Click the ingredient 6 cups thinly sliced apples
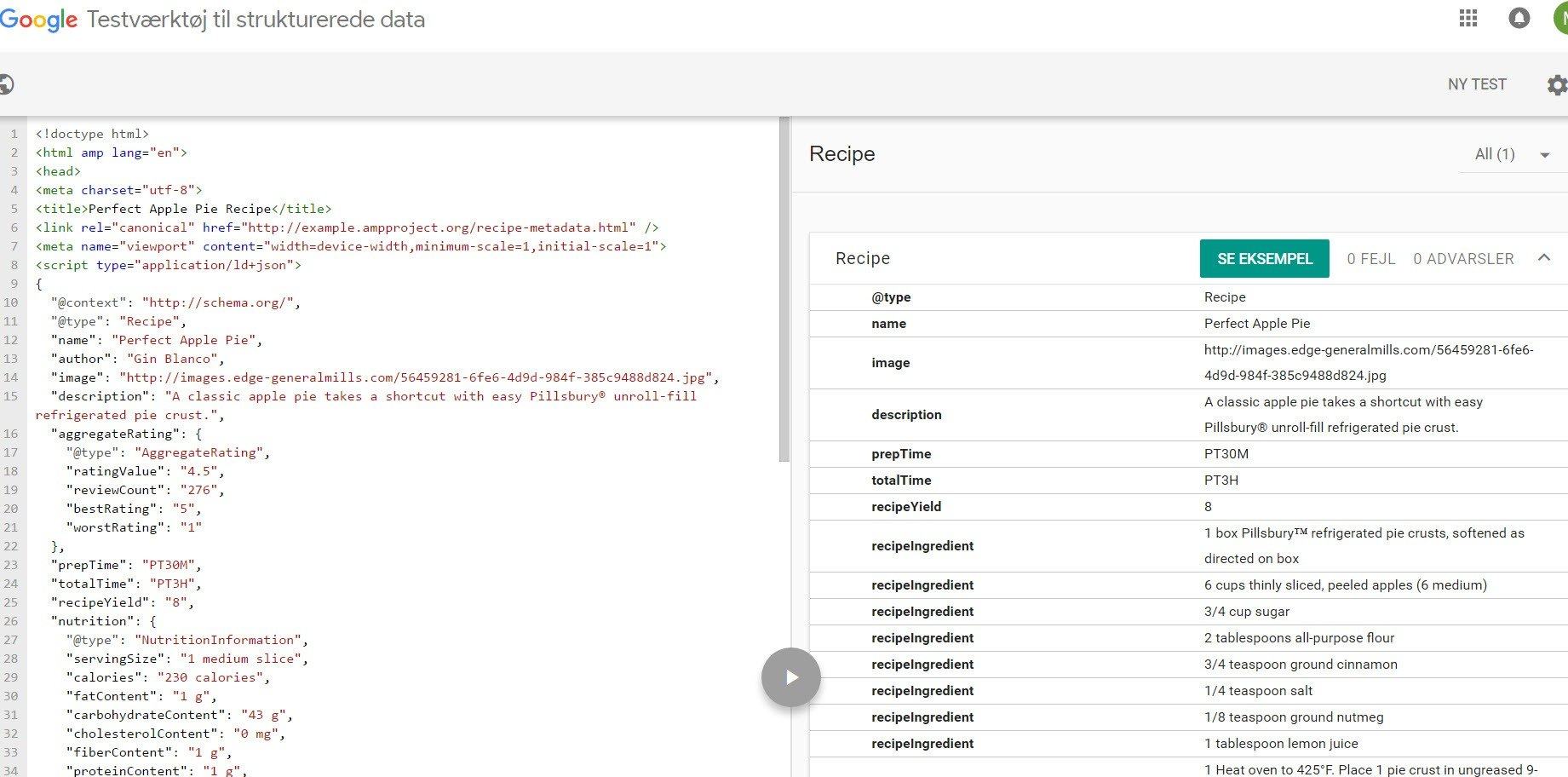The width and height of the screenshot is (1568, 777). point(1346,585)
